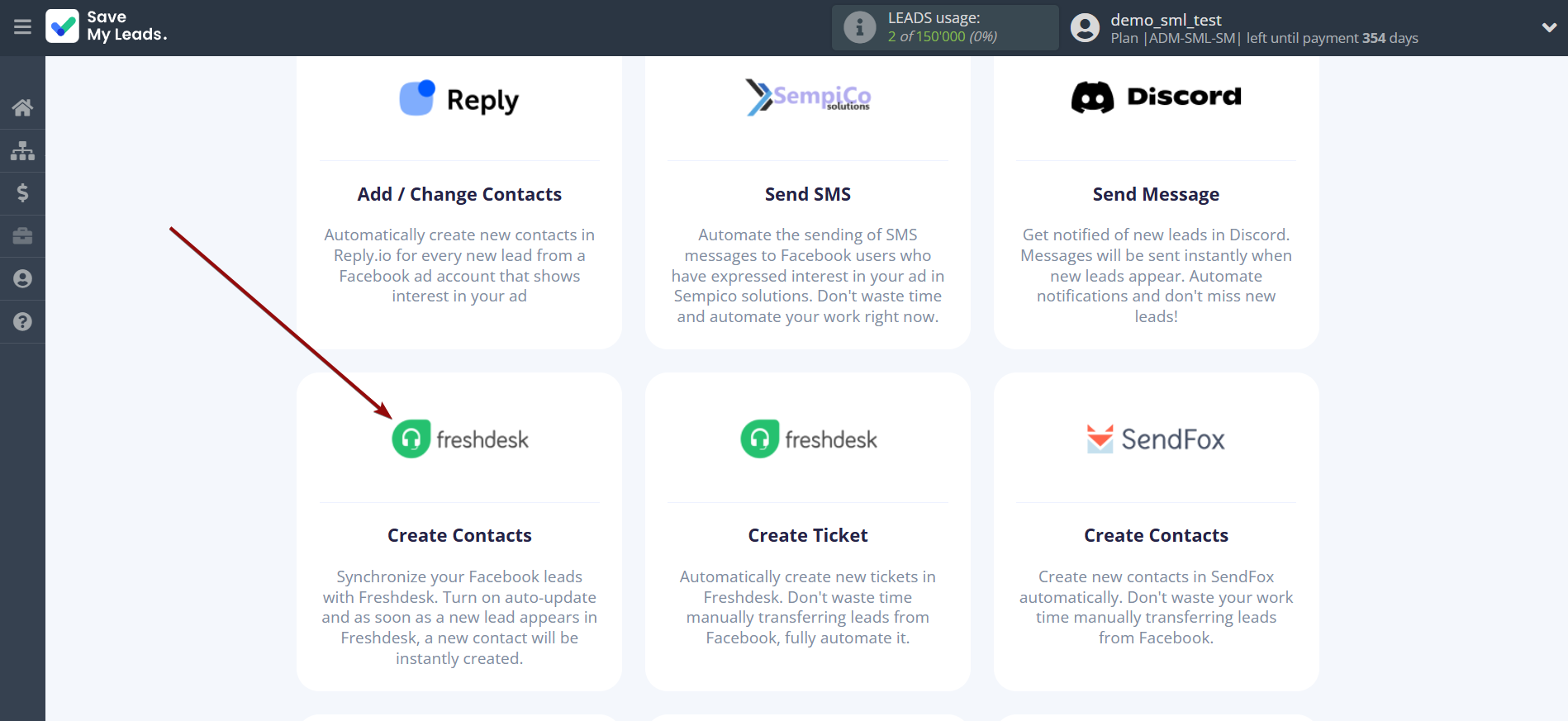Screen dimensions: 1568x721
Task: Go to Home via sidebar house icon
Action: pyautogui.click(x=22, y=107)
